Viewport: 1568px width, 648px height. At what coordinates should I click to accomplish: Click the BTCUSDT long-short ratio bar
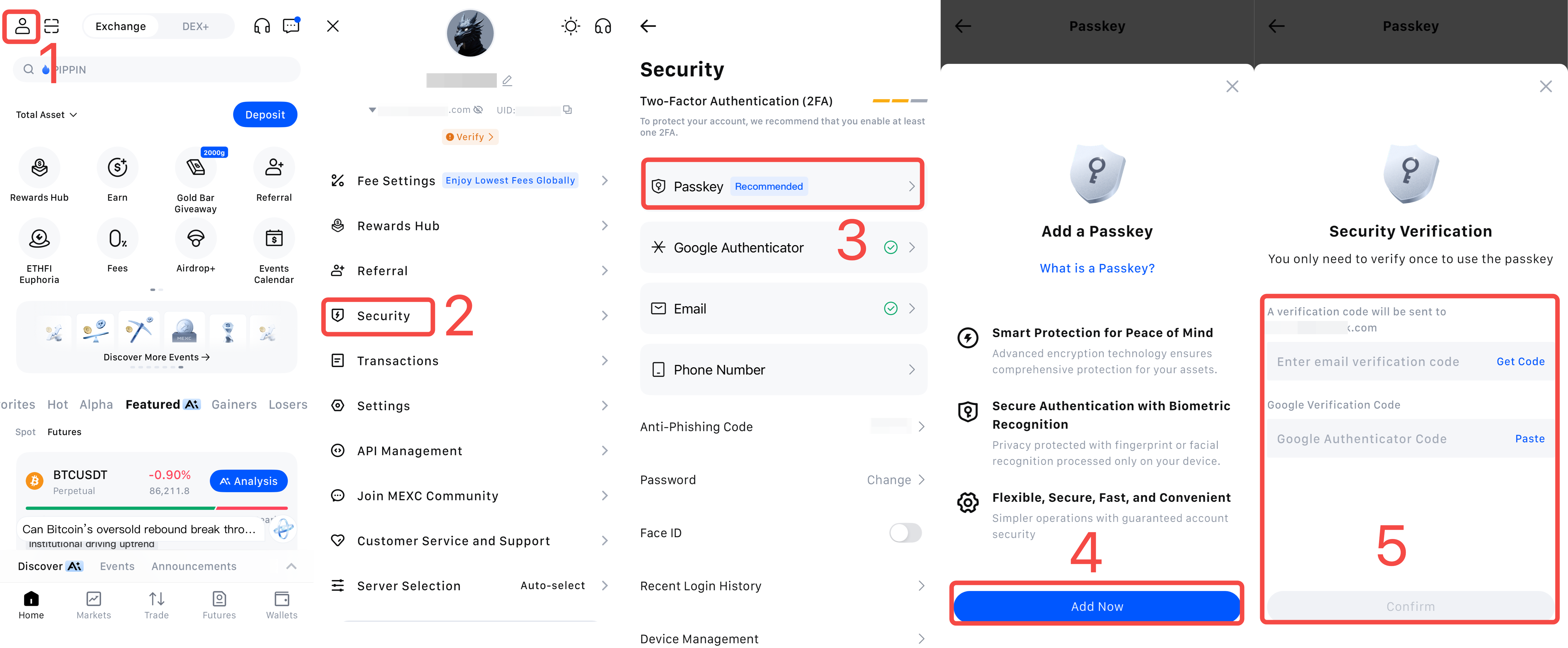[156, 507]
